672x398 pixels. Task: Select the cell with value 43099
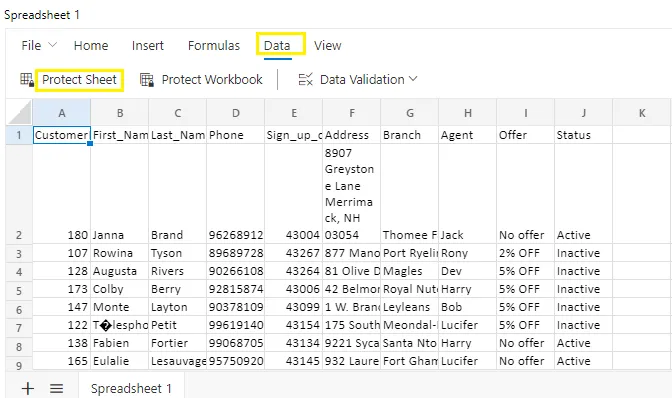click(294, 307)
